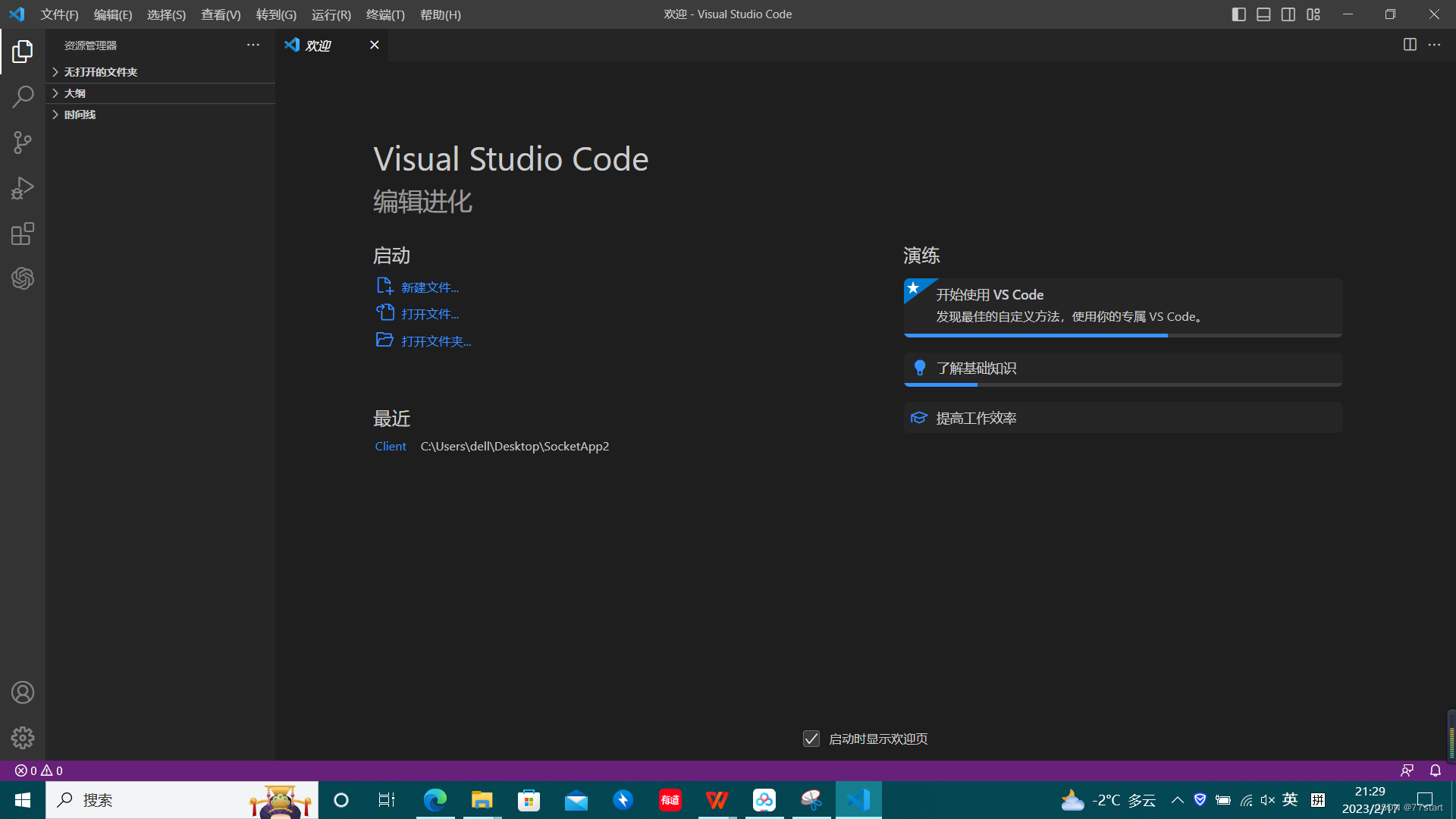Screen dimensions: 1456x819
Task: Show hidden system tray icons chevron
Action: coord(1177,800)
